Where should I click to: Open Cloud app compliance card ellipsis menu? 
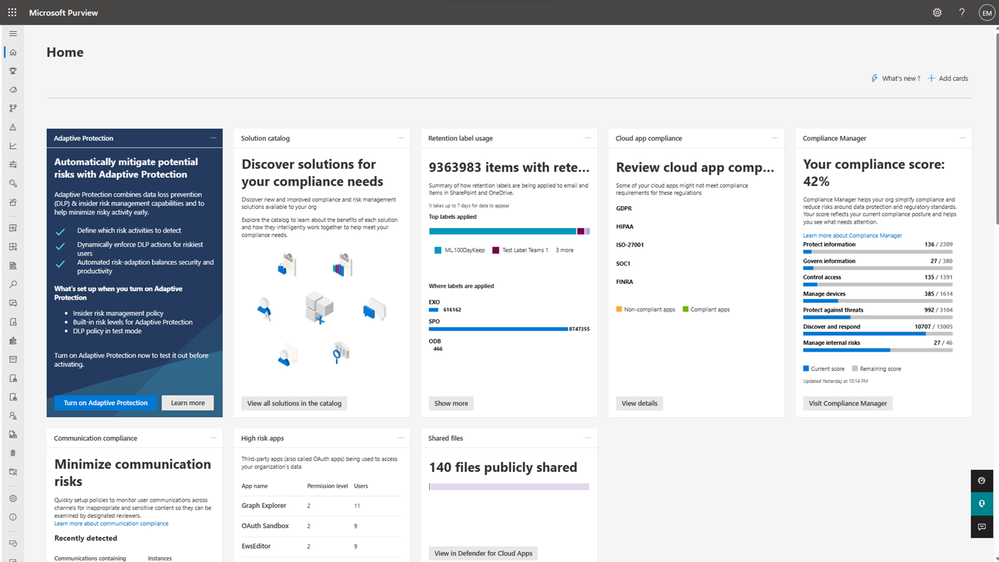[775, 138]
